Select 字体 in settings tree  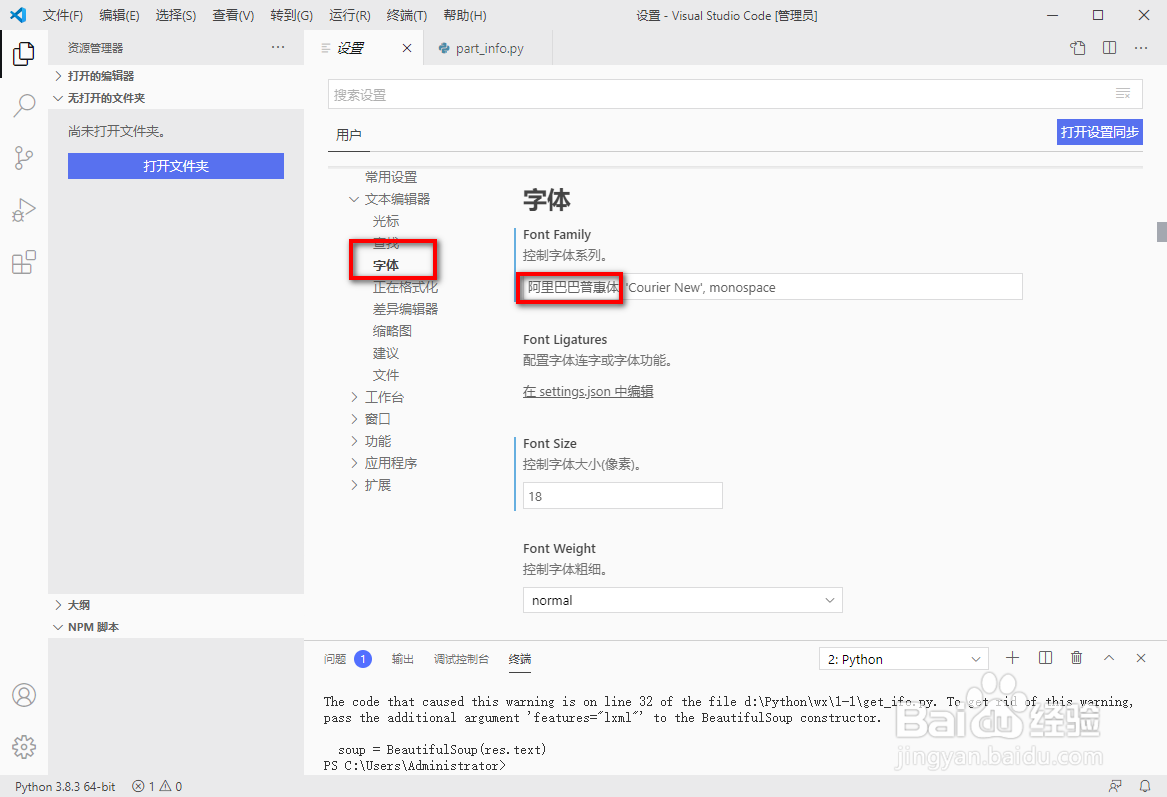[x=386, y=266]
